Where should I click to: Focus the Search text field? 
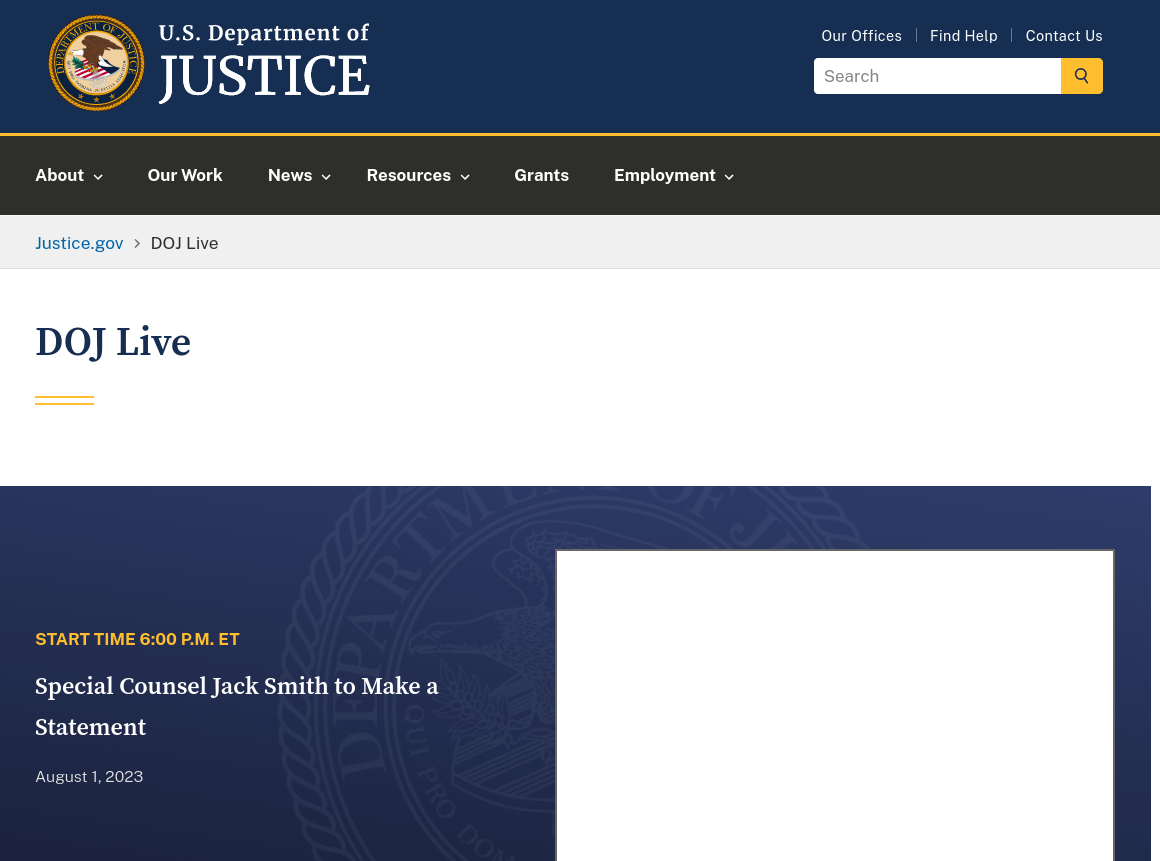(x=936, y=76)
